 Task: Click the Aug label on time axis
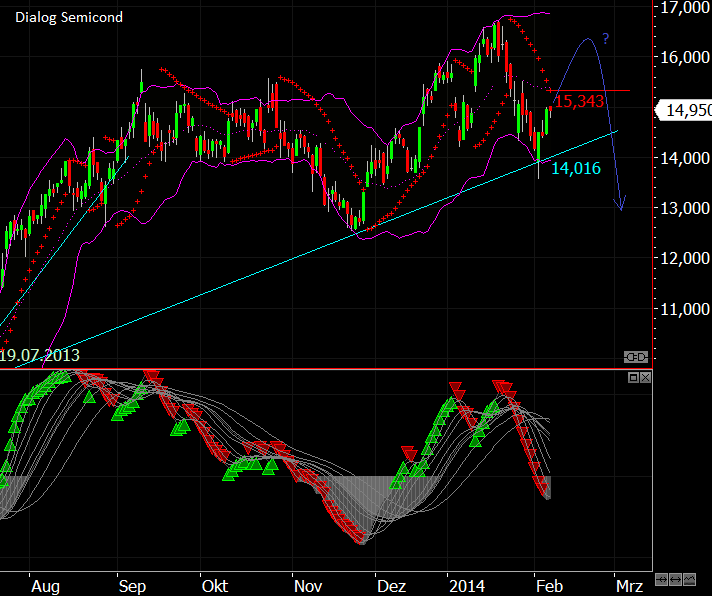click(x=45, y=586)
